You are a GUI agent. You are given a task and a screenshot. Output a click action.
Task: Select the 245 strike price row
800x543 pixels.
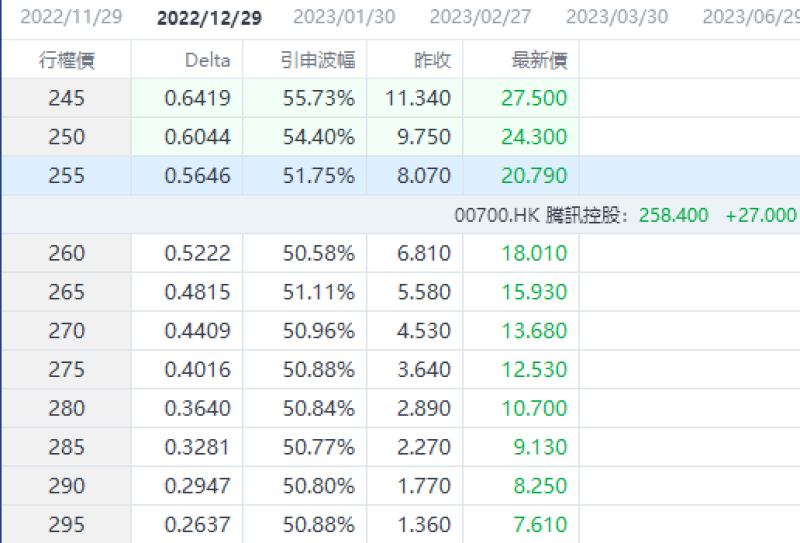coord(66,98)
